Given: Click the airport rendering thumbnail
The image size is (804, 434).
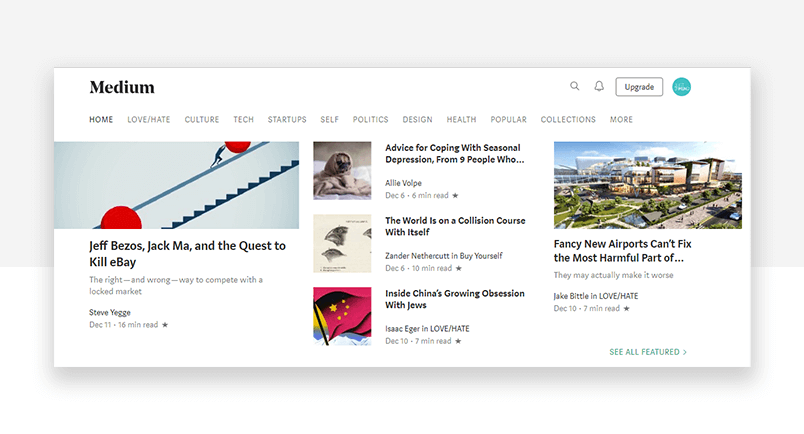Looking at the screenshot, I should pos(648,185).
